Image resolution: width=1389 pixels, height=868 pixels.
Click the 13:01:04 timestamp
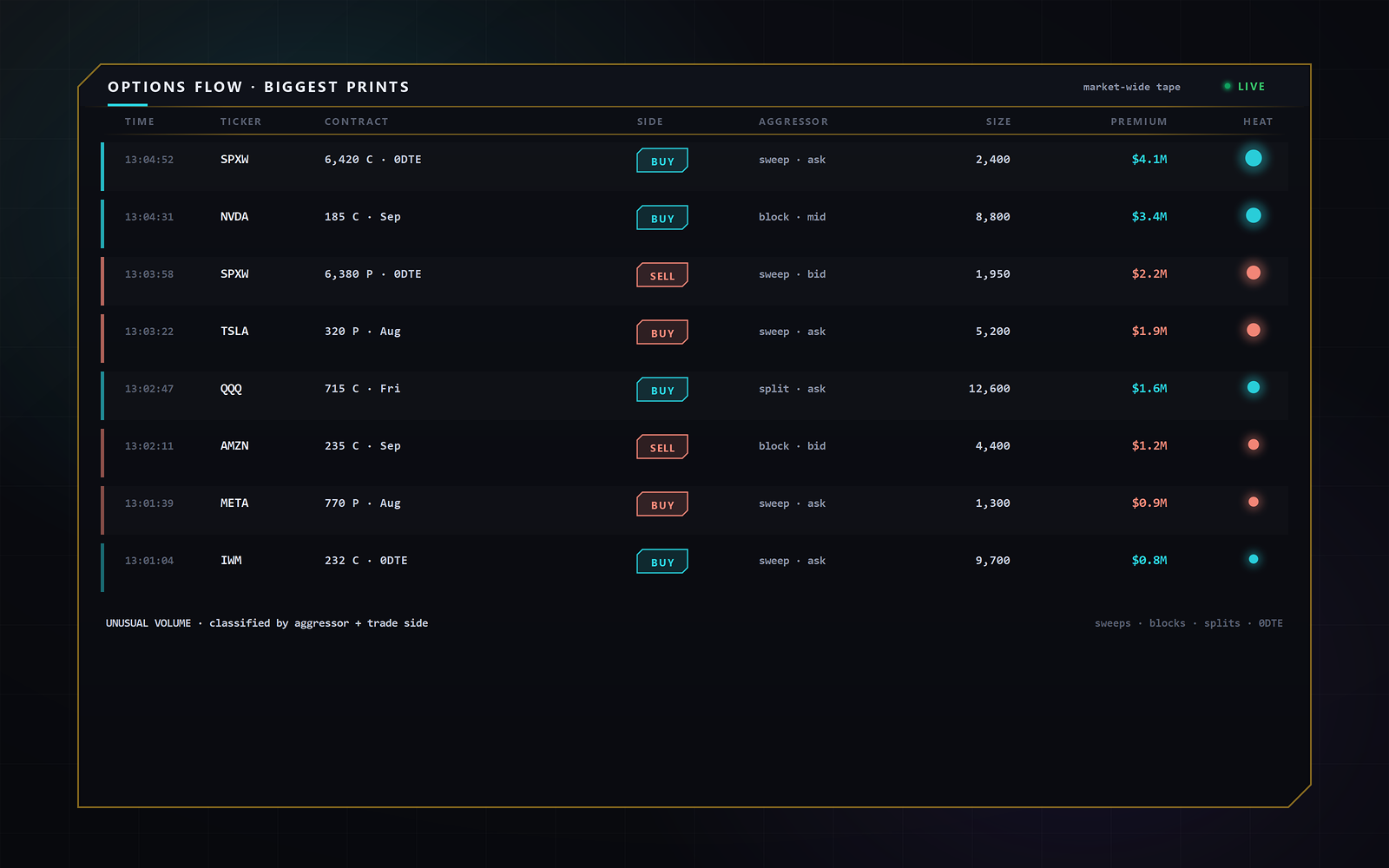coord(149,561)
